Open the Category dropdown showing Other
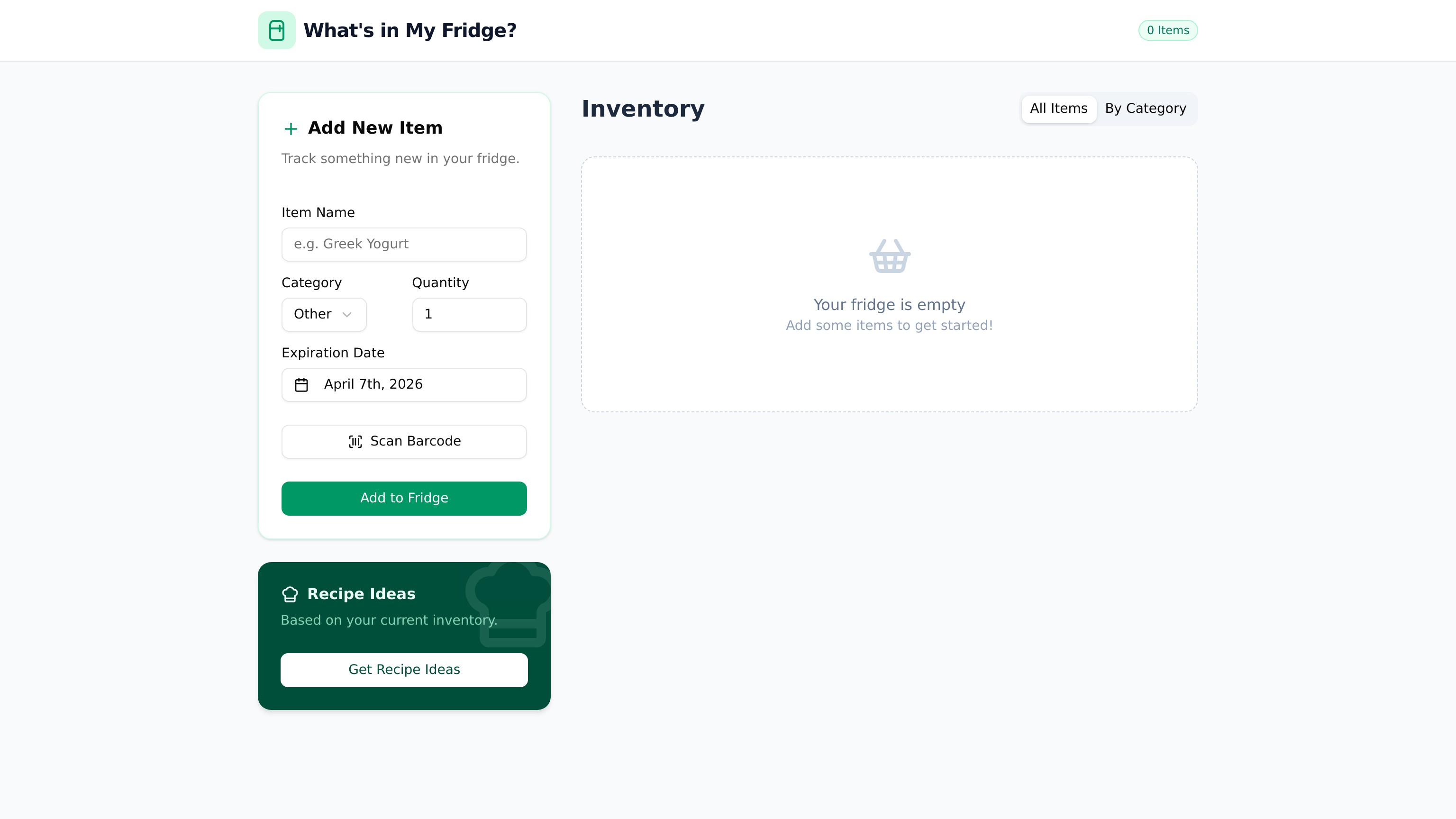Screen dimensions: 1456x819 point(324,314)
